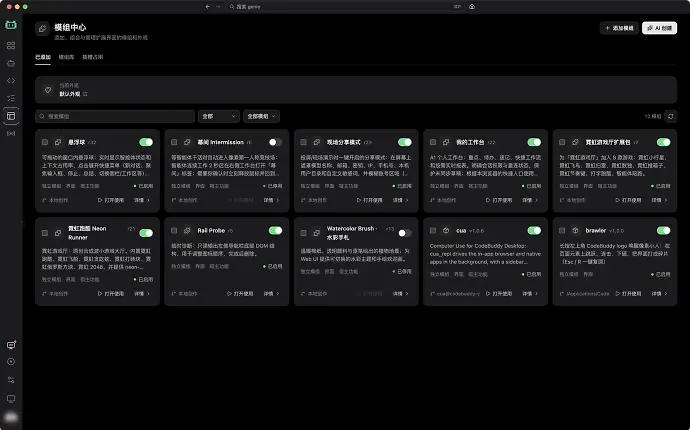Check the box on the cua card
The width and height of the screenshot is (690, 430).
coord(433,230)
